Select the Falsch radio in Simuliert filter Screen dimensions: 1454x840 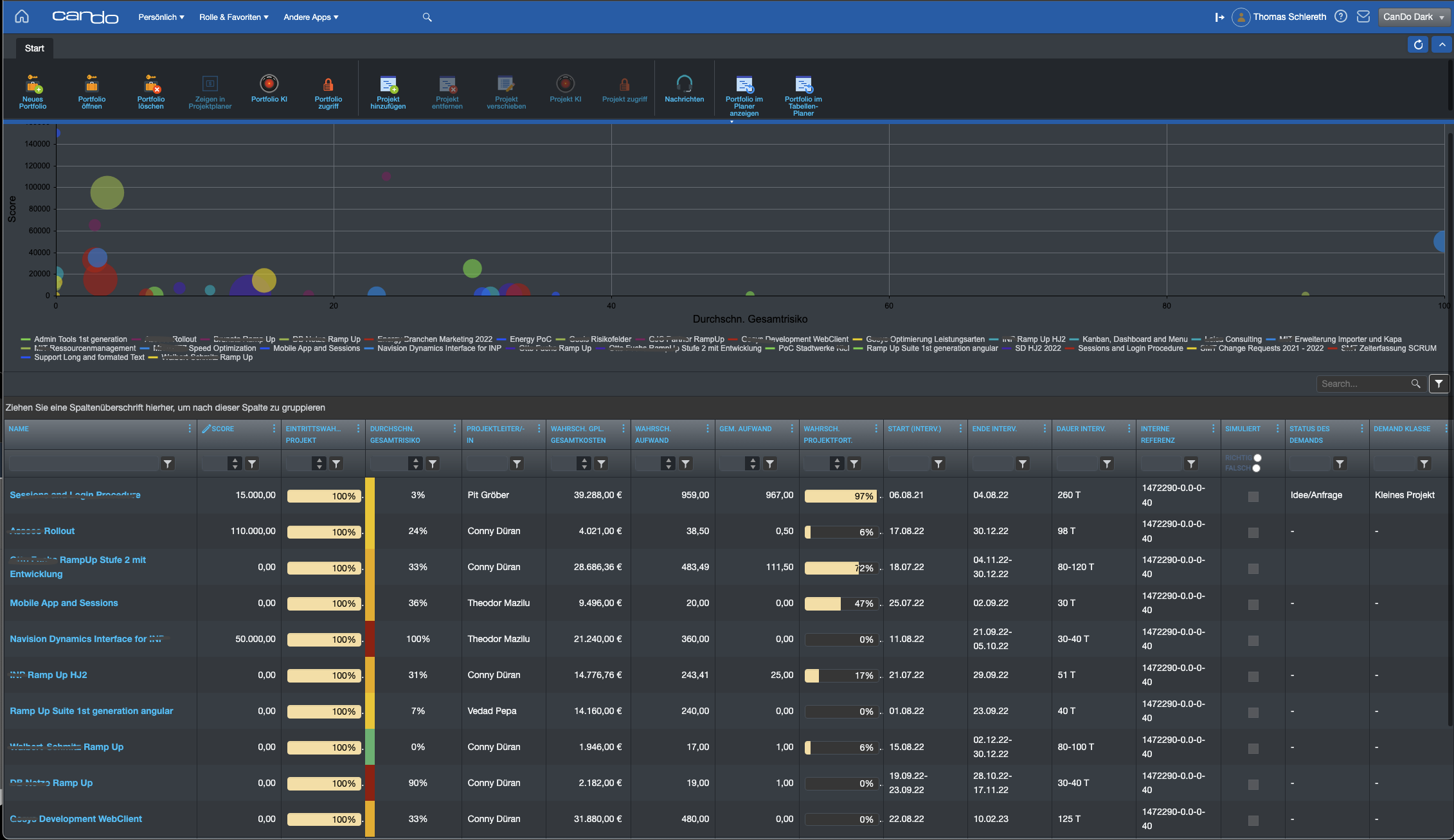[x=1256, y=468]
